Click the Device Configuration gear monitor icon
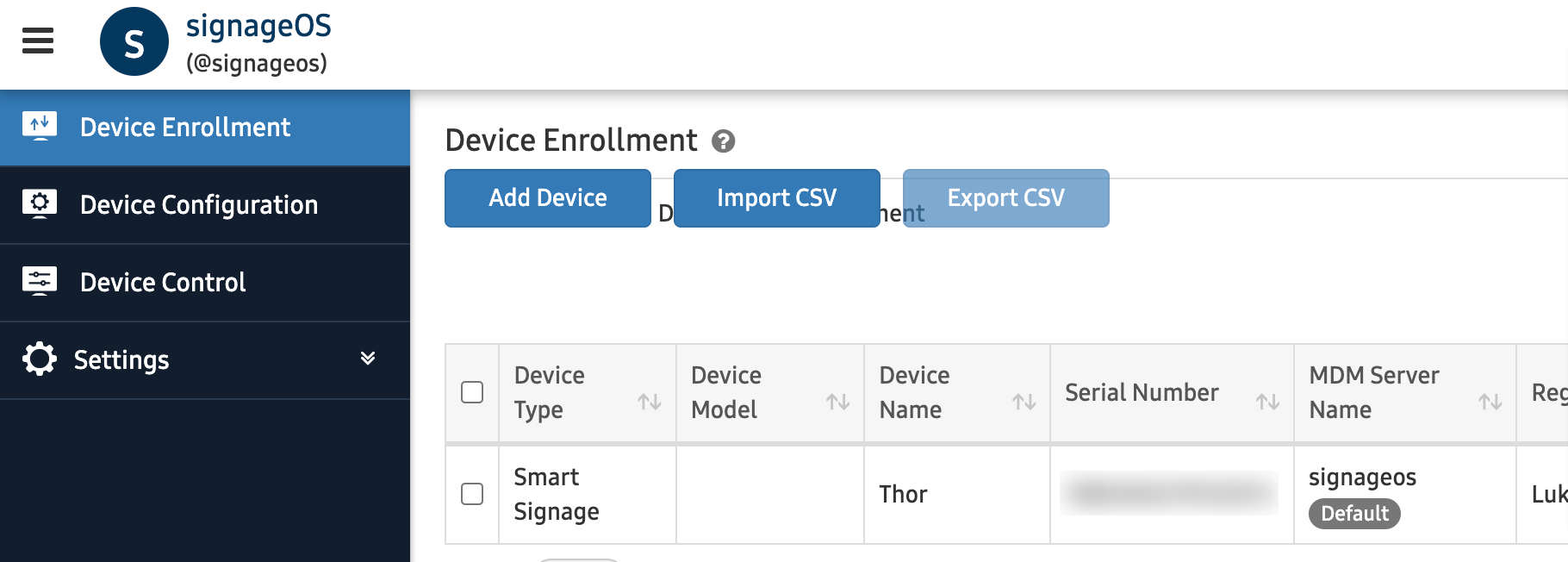Viewport: 1568px width, 562px height. 40,204
